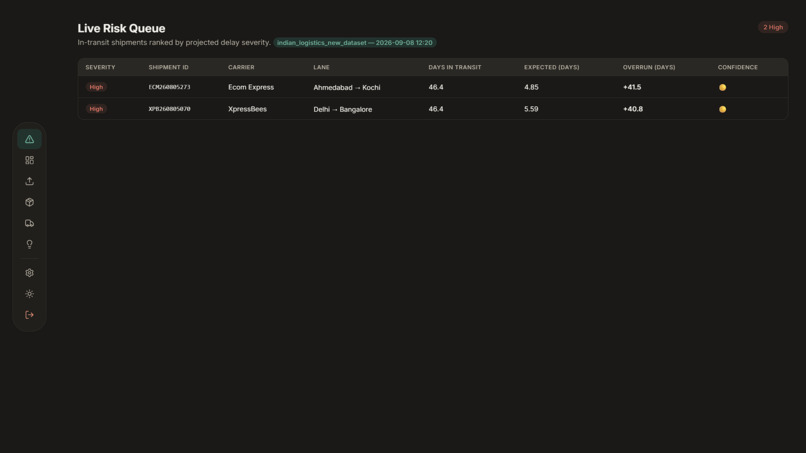
Task: Sort by the CARRIER column header
Action: click(241, 67)
